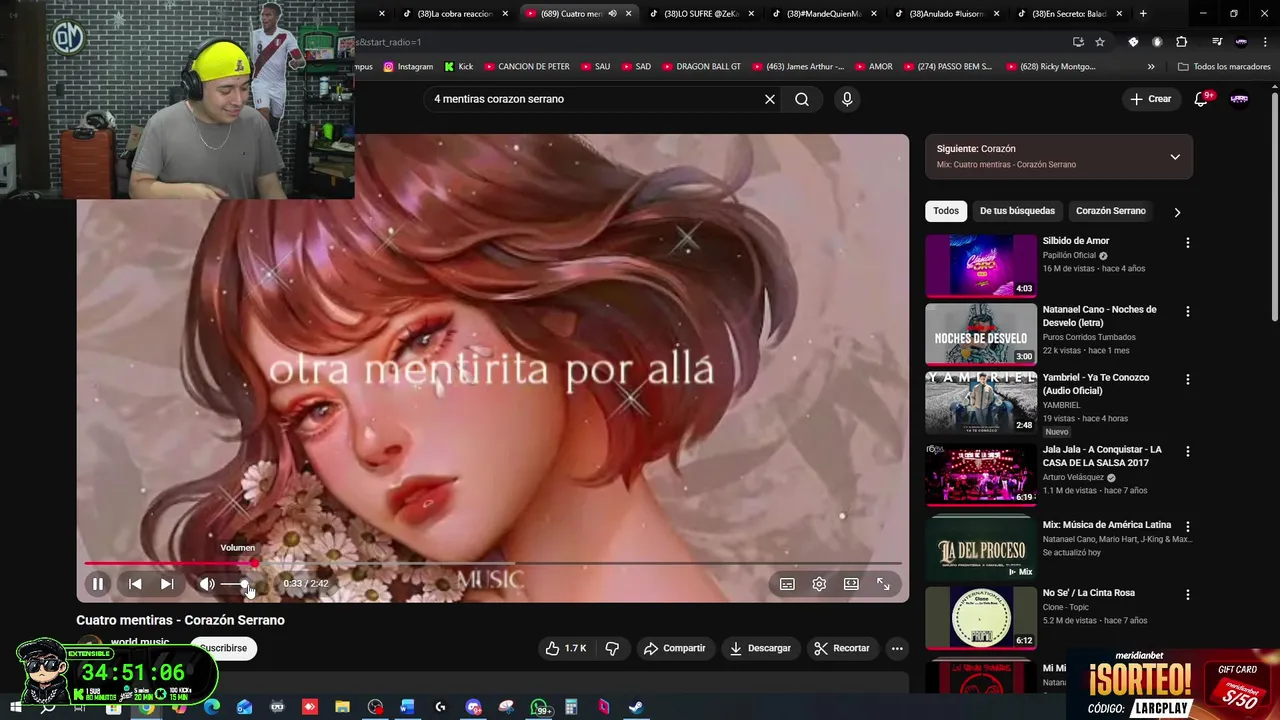Like the video with thumbs up

(565, 648)
